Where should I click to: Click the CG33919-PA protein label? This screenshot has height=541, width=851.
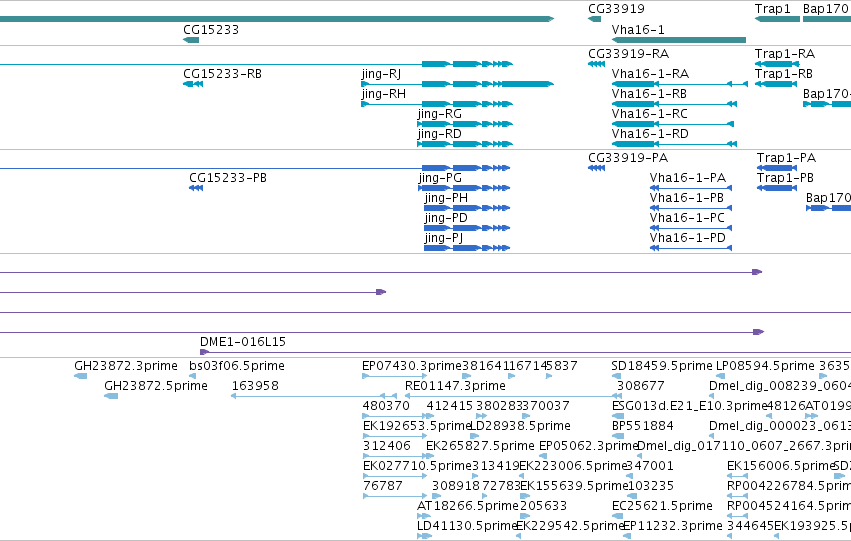click(628, 158)
